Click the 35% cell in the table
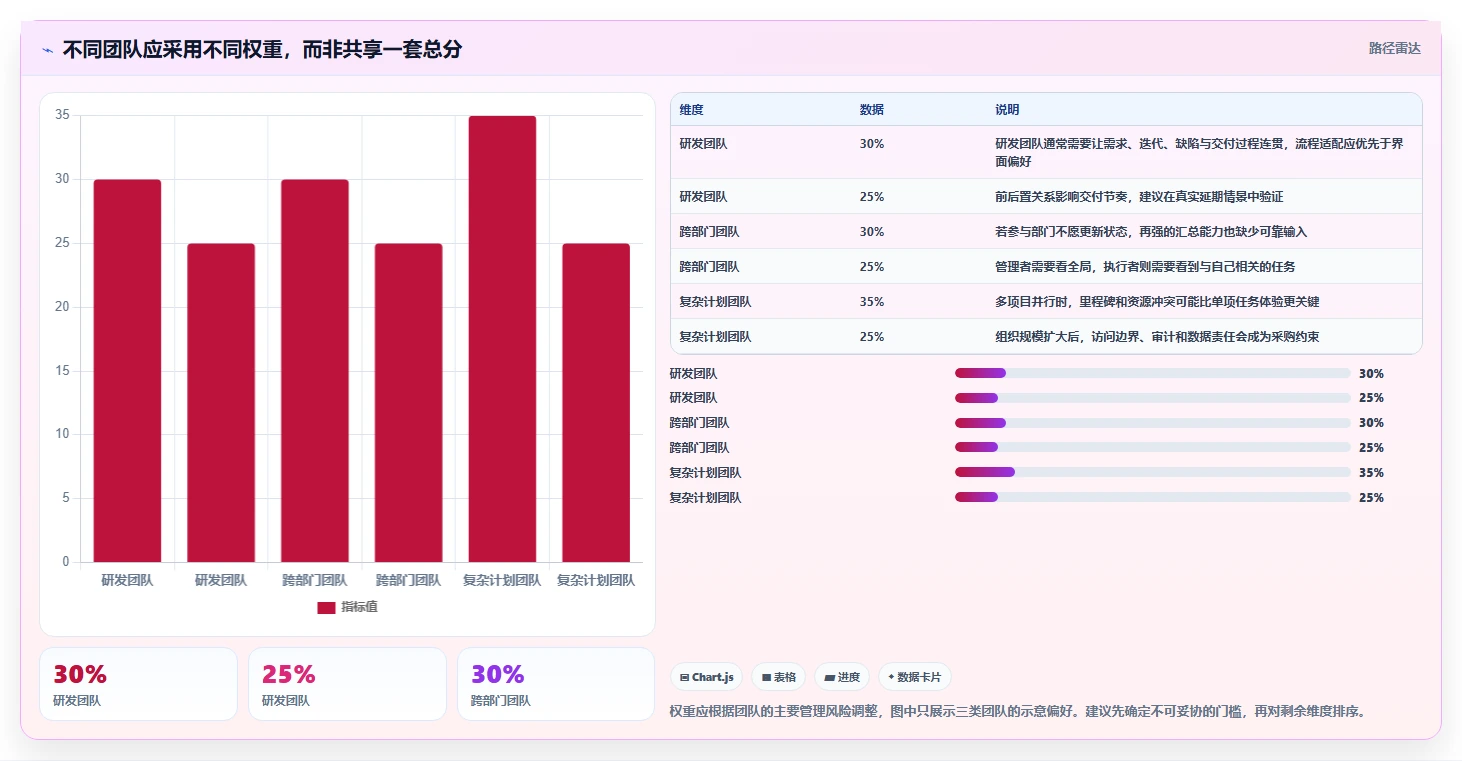The height and width of the screenshot is (761, 1462). click(872, 302)
